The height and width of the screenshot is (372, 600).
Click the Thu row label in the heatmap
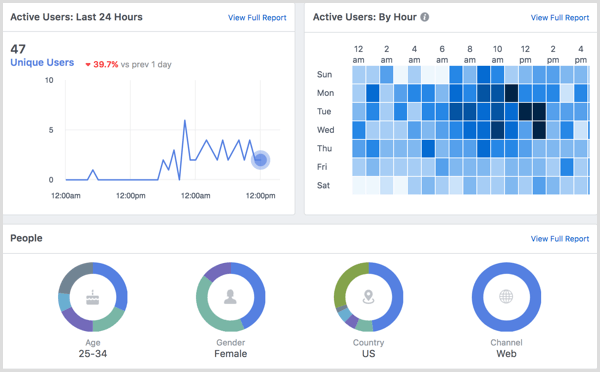tap(324, 148)
